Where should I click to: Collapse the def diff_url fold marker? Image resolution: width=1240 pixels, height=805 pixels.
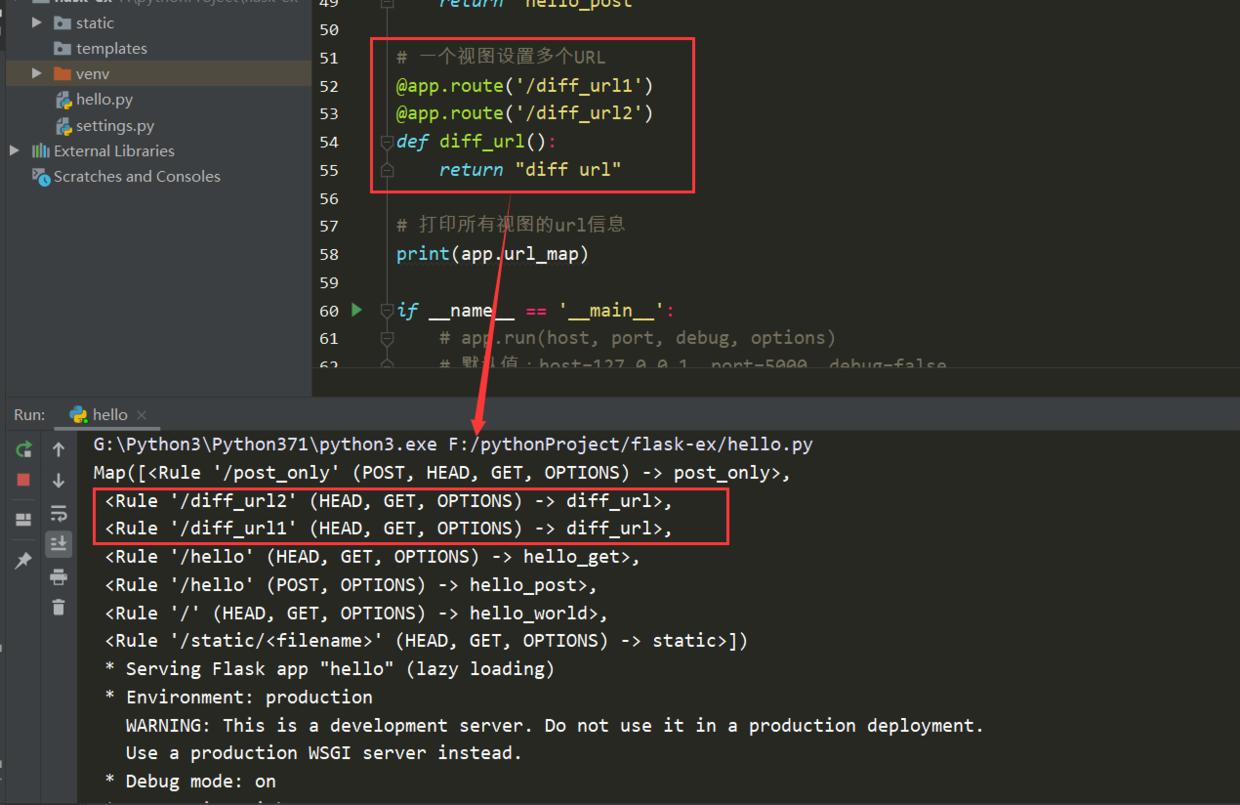point(387,142)
